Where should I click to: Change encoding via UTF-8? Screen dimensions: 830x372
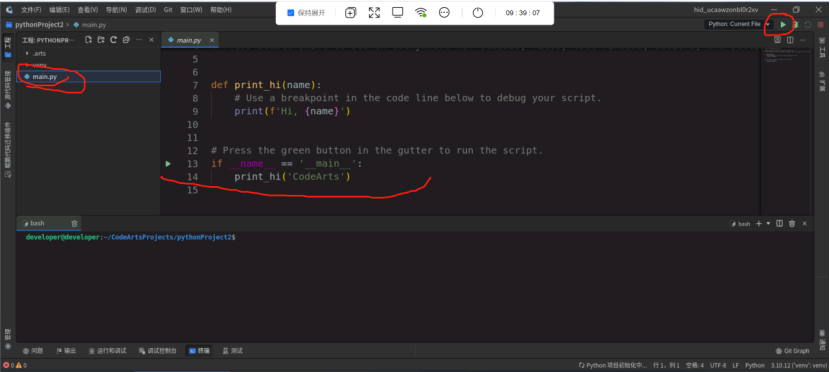click(x=718, y=365)
